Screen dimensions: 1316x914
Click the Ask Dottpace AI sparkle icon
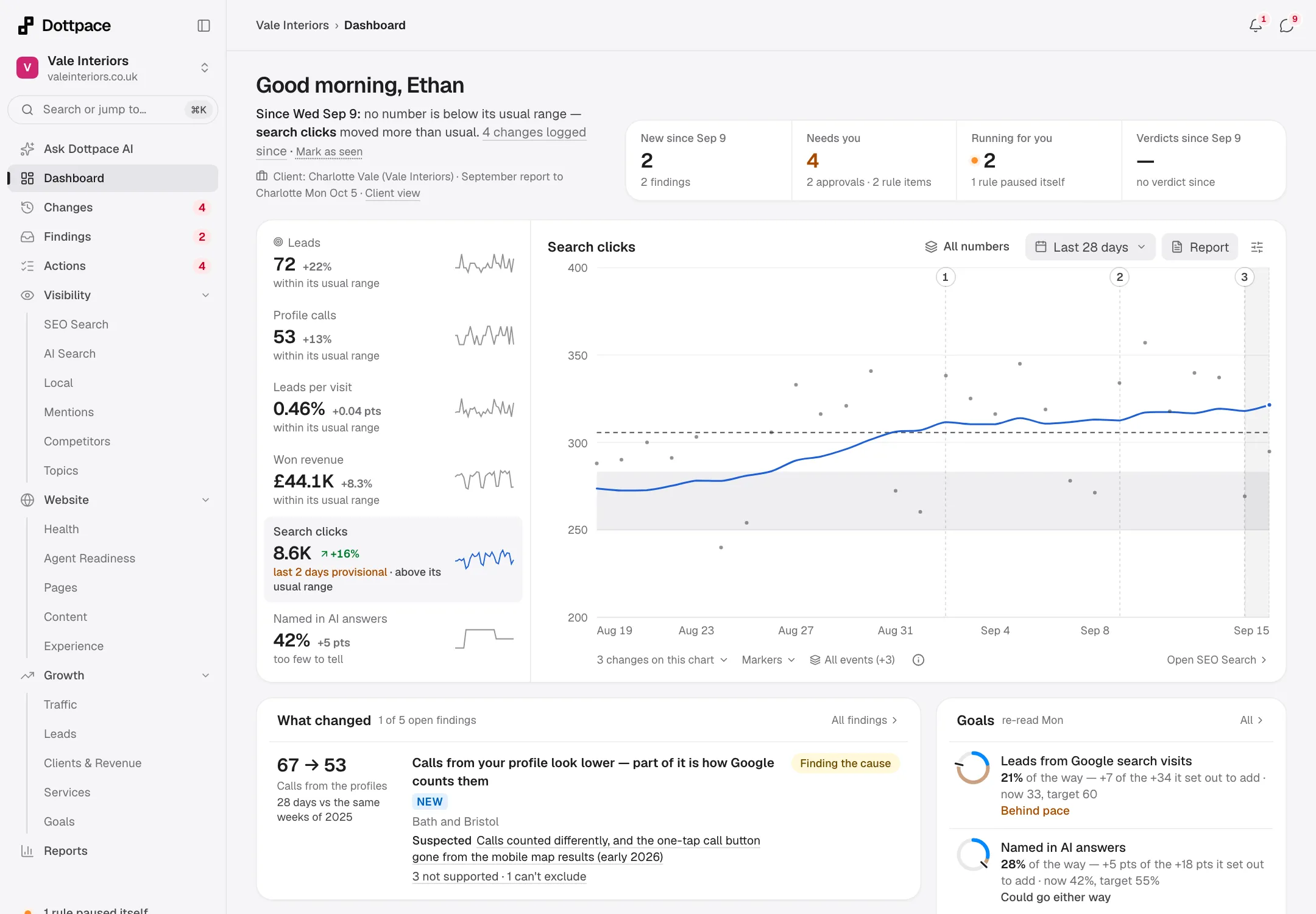27,149
